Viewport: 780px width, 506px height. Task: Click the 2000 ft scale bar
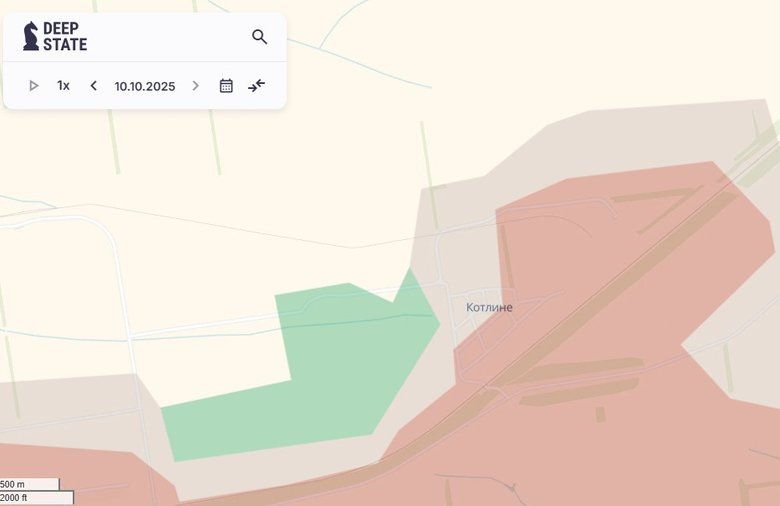(29, 497)
